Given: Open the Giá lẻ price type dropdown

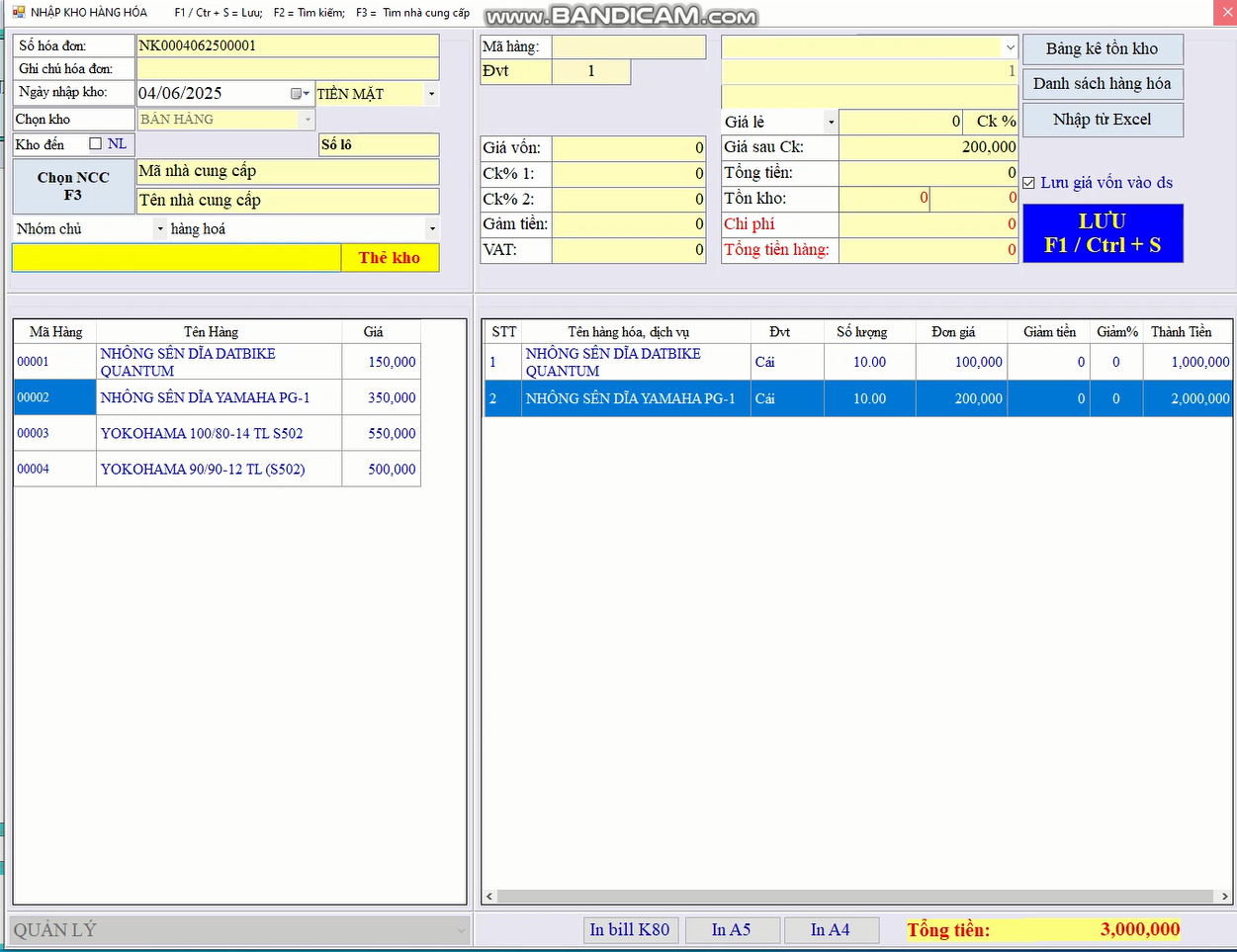Looking at the screenshot, I should click(831, 122).
